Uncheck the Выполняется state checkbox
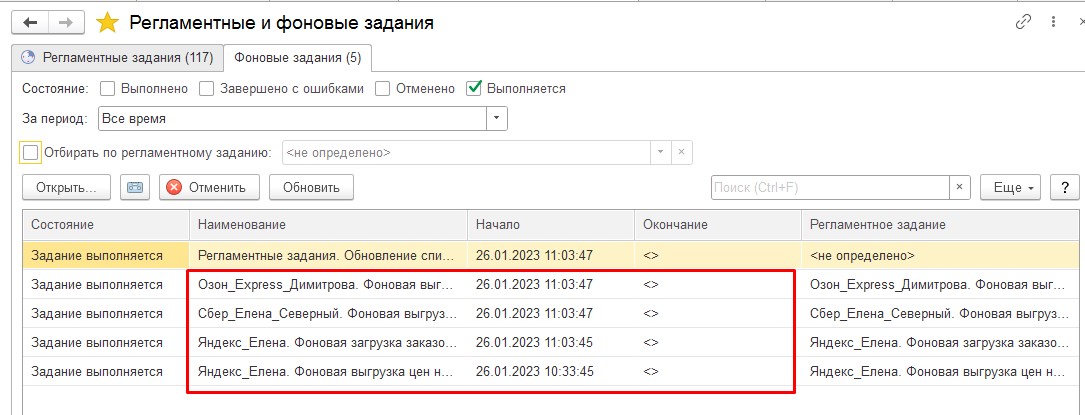Screen dimensions: 1085x415 [474, 89]
